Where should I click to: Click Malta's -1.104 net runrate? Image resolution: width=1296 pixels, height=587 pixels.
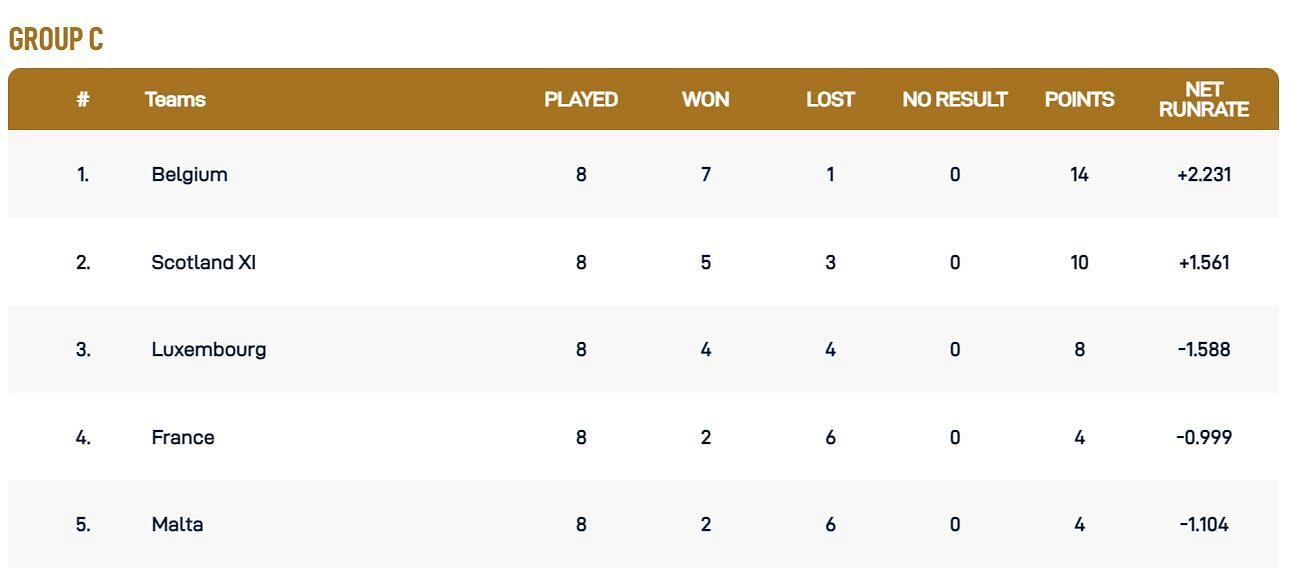(x=1204, y=524)
